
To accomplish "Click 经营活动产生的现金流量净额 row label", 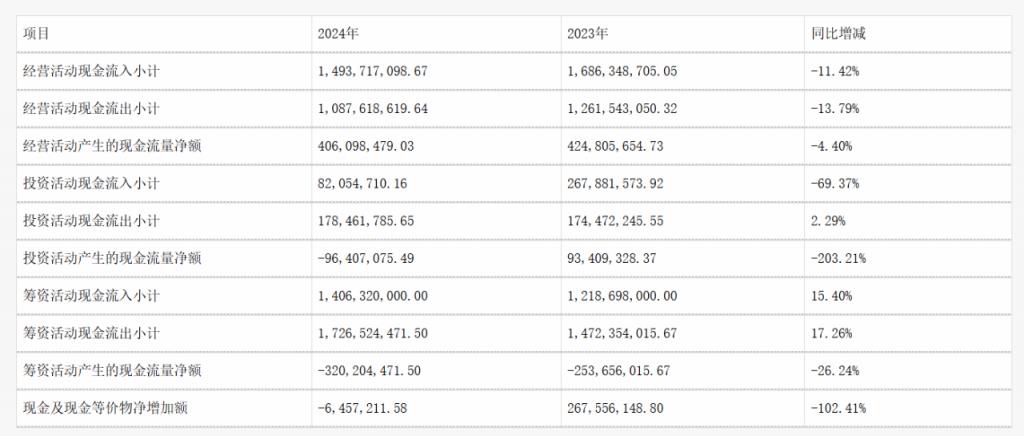I will coord(112,146).
